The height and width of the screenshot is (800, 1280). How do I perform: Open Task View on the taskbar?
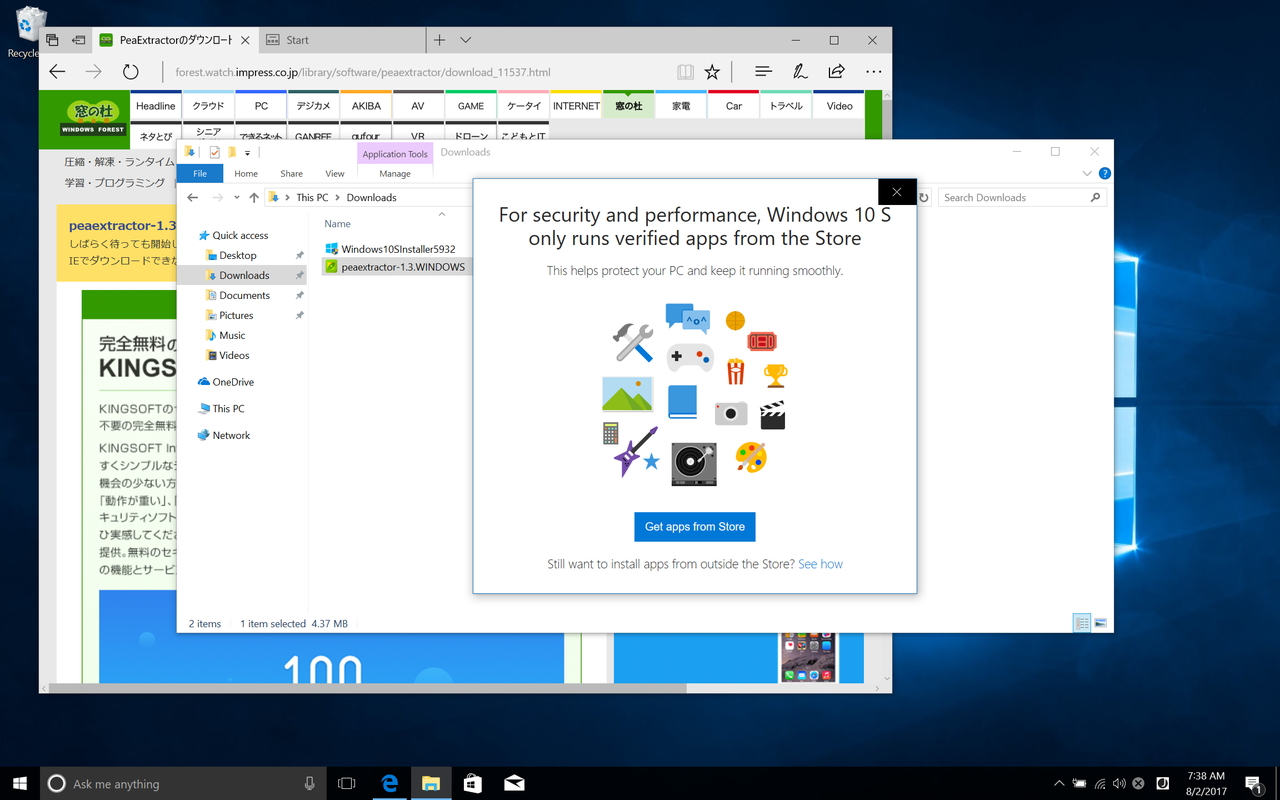click(346, 784)
